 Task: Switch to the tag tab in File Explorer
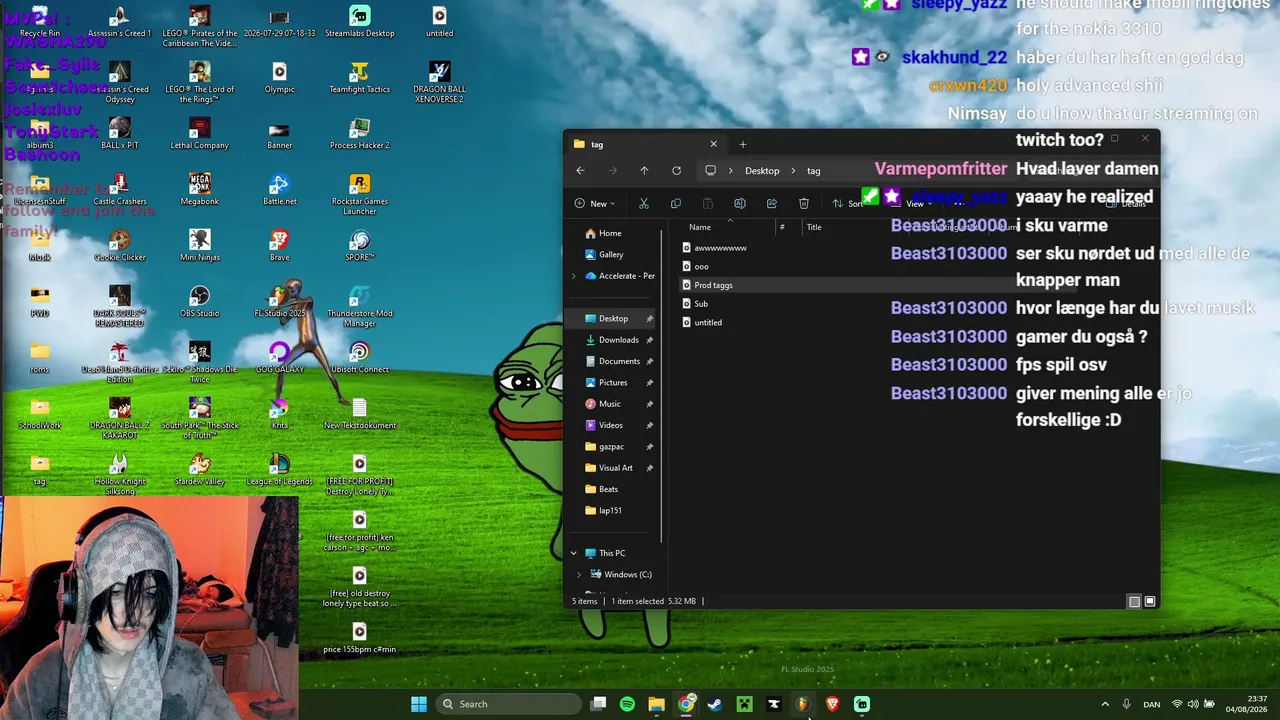tap(644, 144)
